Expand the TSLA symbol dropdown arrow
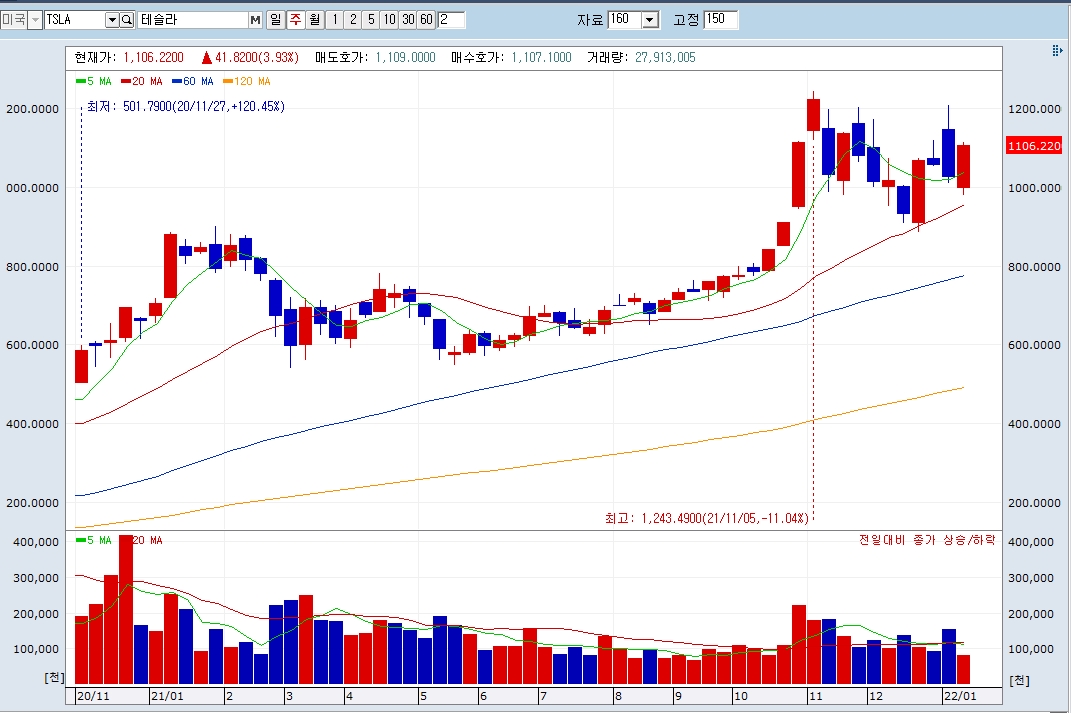 [x=112, y=20]
